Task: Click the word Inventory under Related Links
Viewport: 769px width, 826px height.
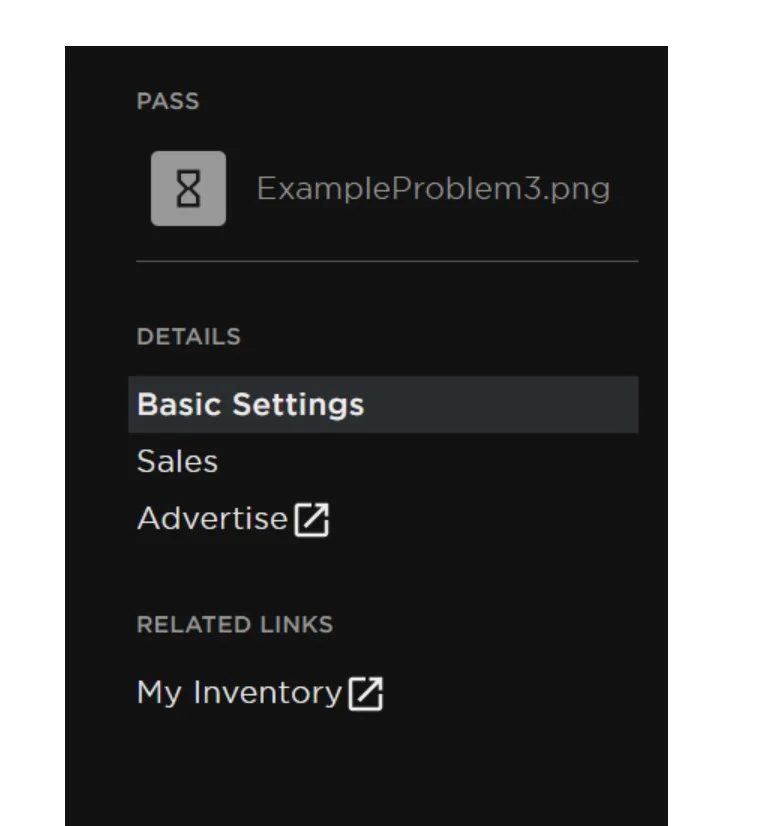Action: pos(267,693)
